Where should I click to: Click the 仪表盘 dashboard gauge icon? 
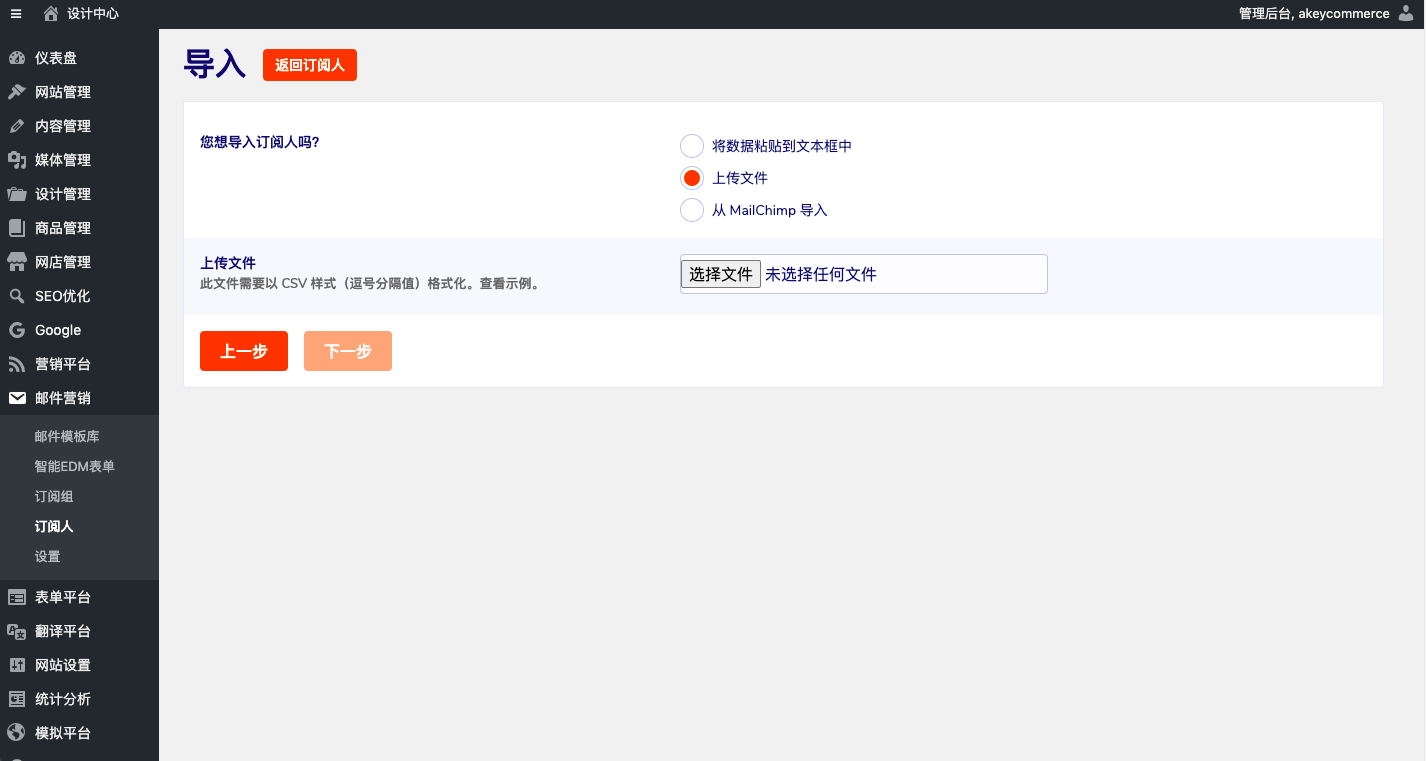[x=17, y=58]
